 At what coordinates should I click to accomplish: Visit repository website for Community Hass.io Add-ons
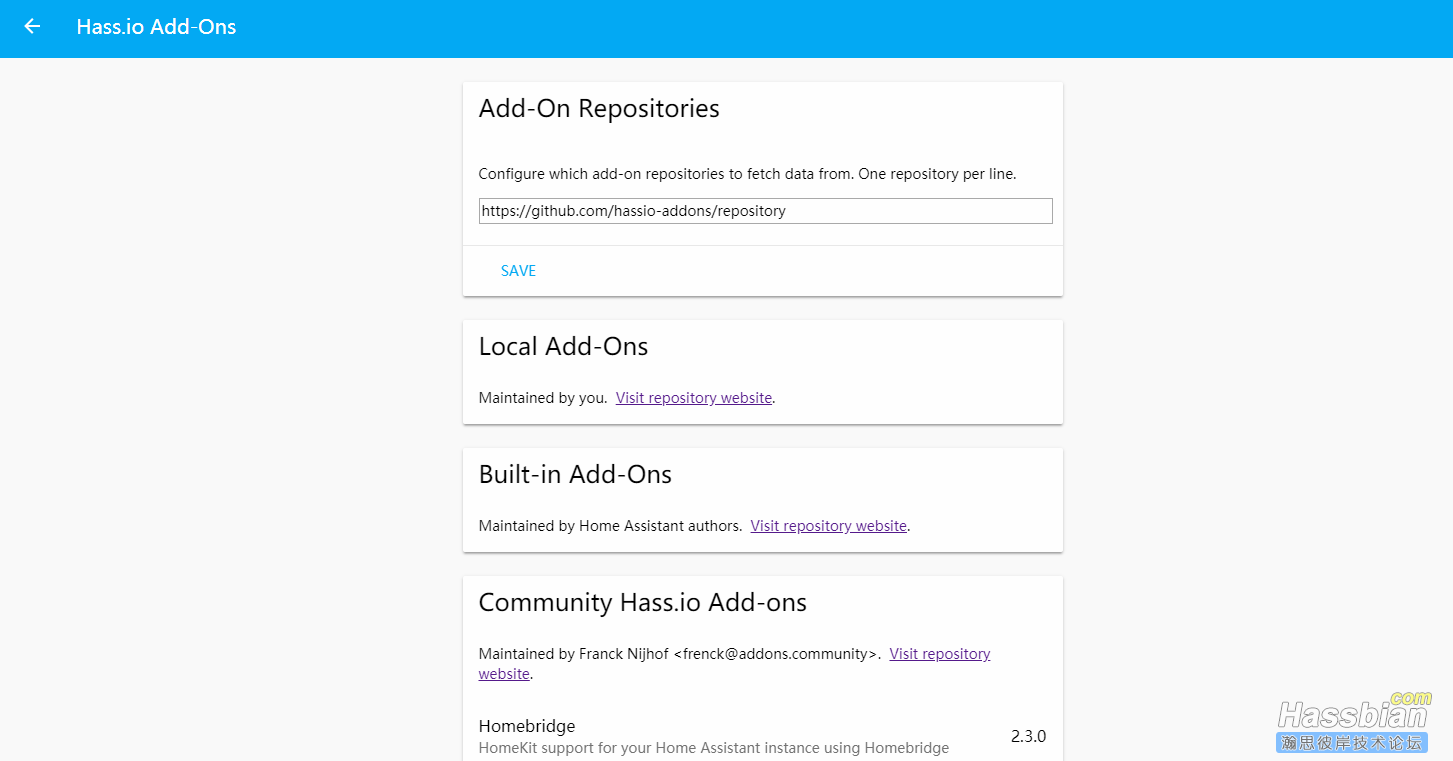735,664
